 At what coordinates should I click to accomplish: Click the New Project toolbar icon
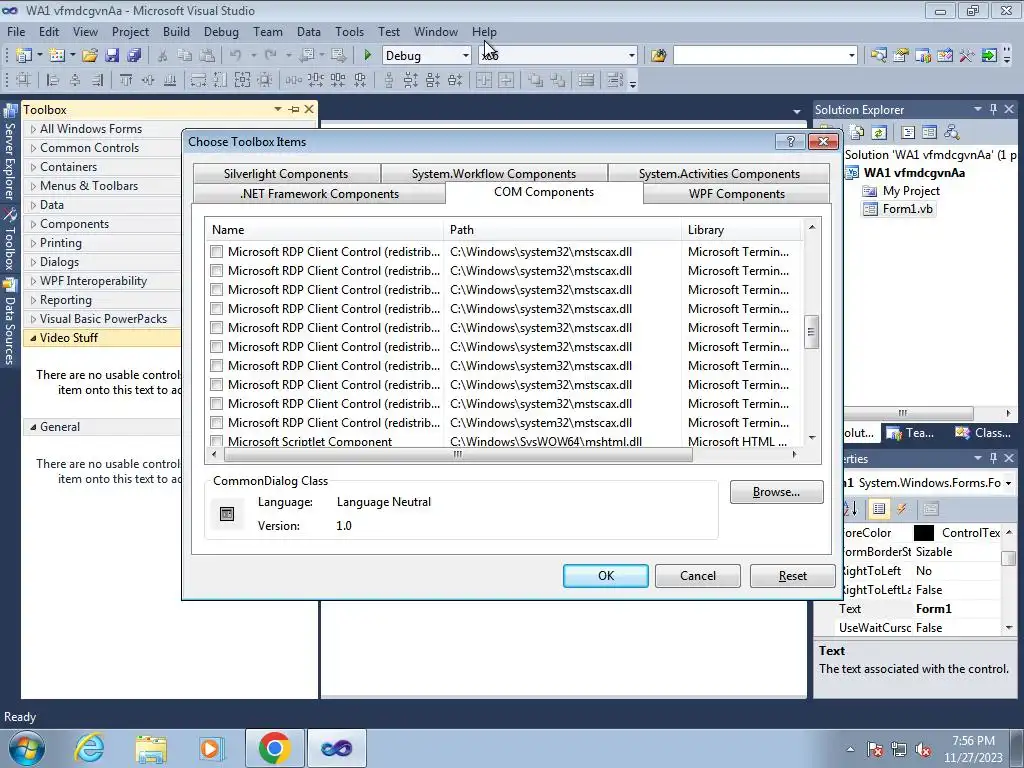(x=24, y=56)
